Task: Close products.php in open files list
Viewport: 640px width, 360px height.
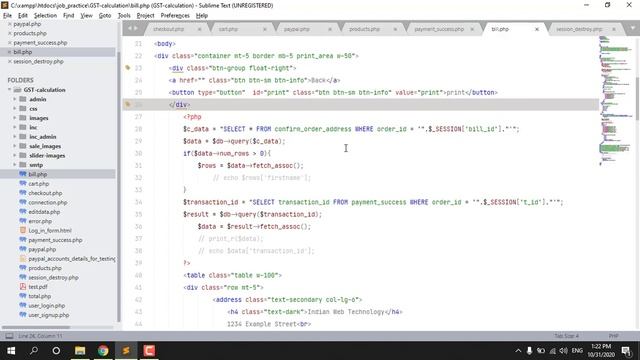Action: (10, 33)
